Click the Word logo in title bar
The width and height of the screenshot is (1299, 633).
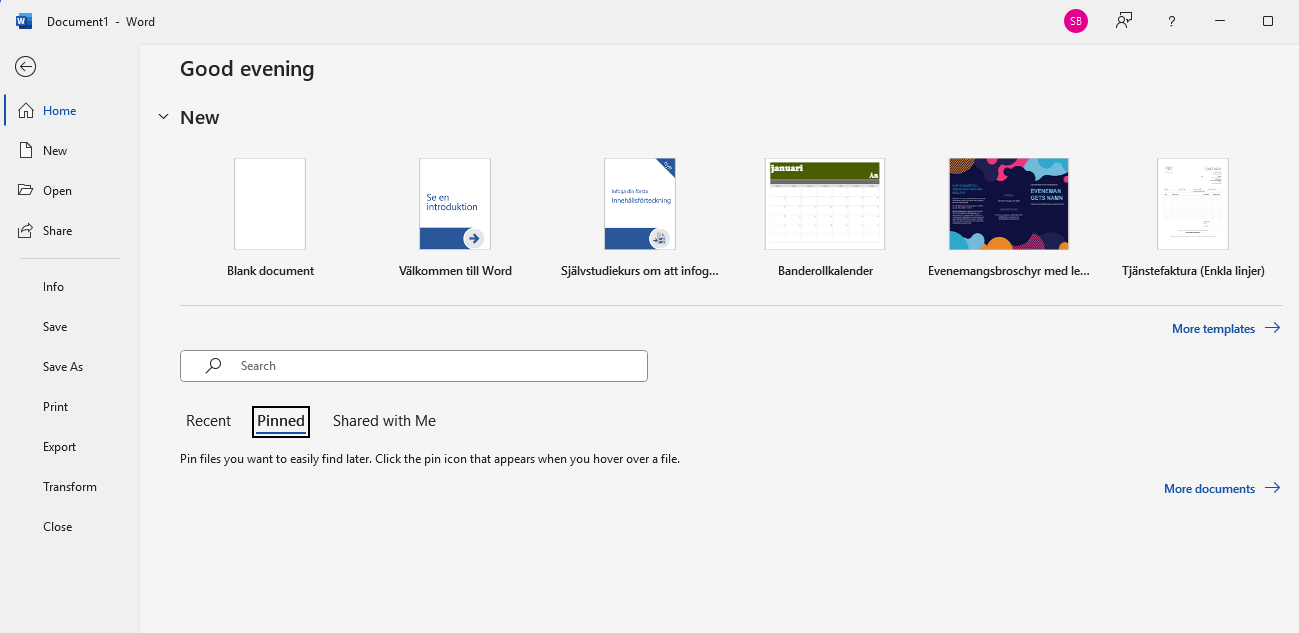(x=24, y=21)
